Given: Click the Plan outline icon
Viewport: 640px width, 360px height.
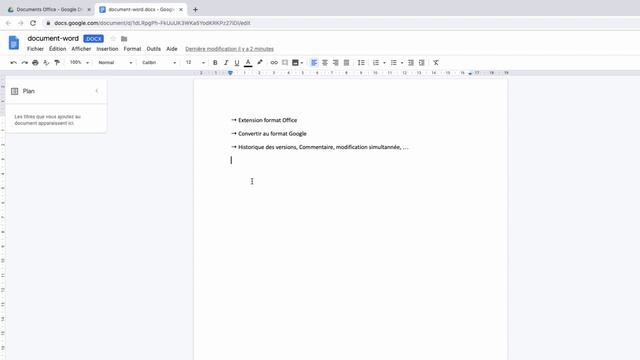Looking at the screenshot, I should click(x=15, y=91).
